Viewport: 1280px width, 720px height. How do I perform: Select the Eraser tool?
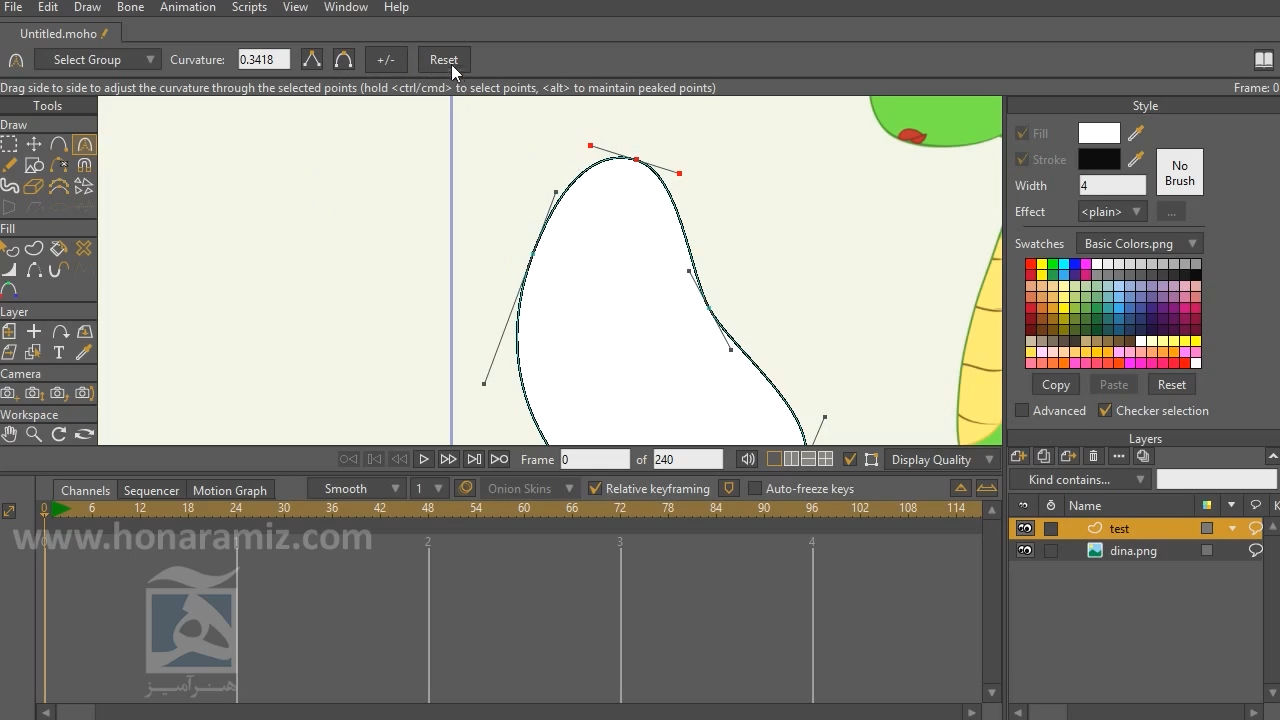coord(34,186)
